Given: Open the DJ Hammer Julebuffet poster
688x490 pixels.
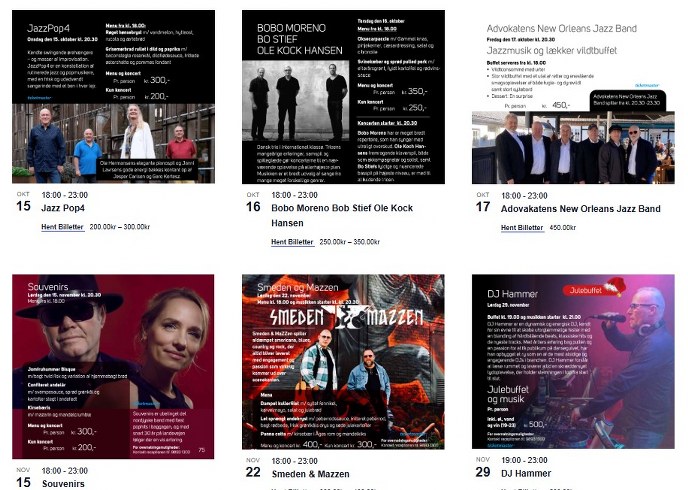Looking at the screenshot, I should pyautogui.click(x=573, y=361).
